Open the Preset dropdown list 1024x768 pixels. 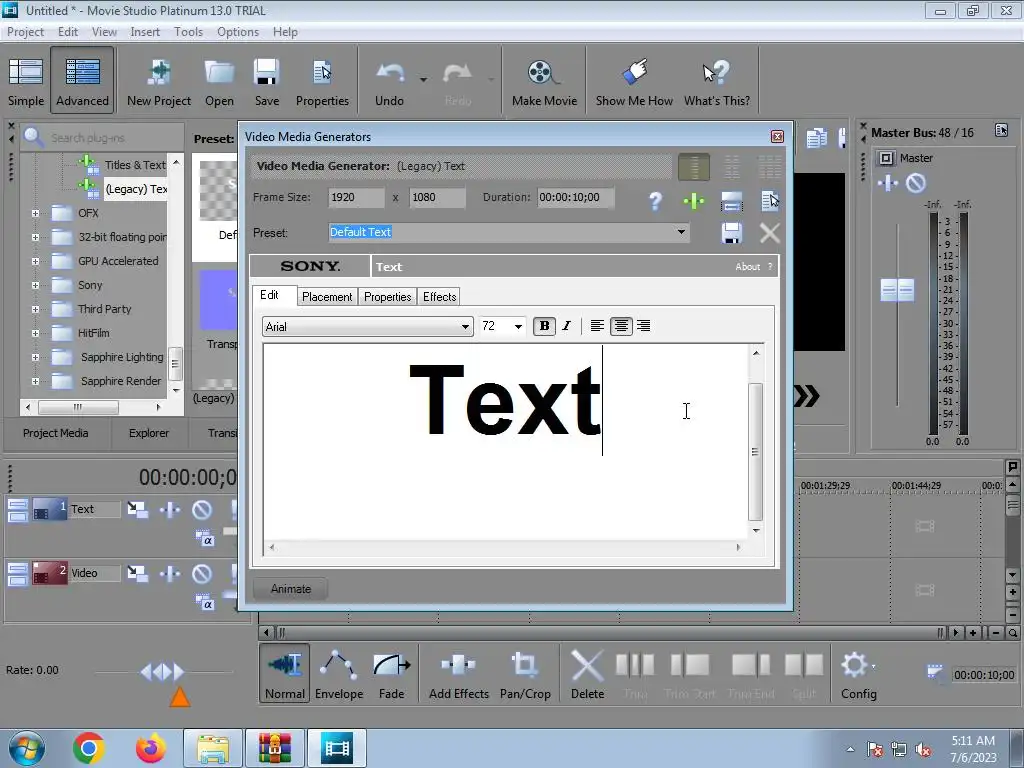point(680,232)
